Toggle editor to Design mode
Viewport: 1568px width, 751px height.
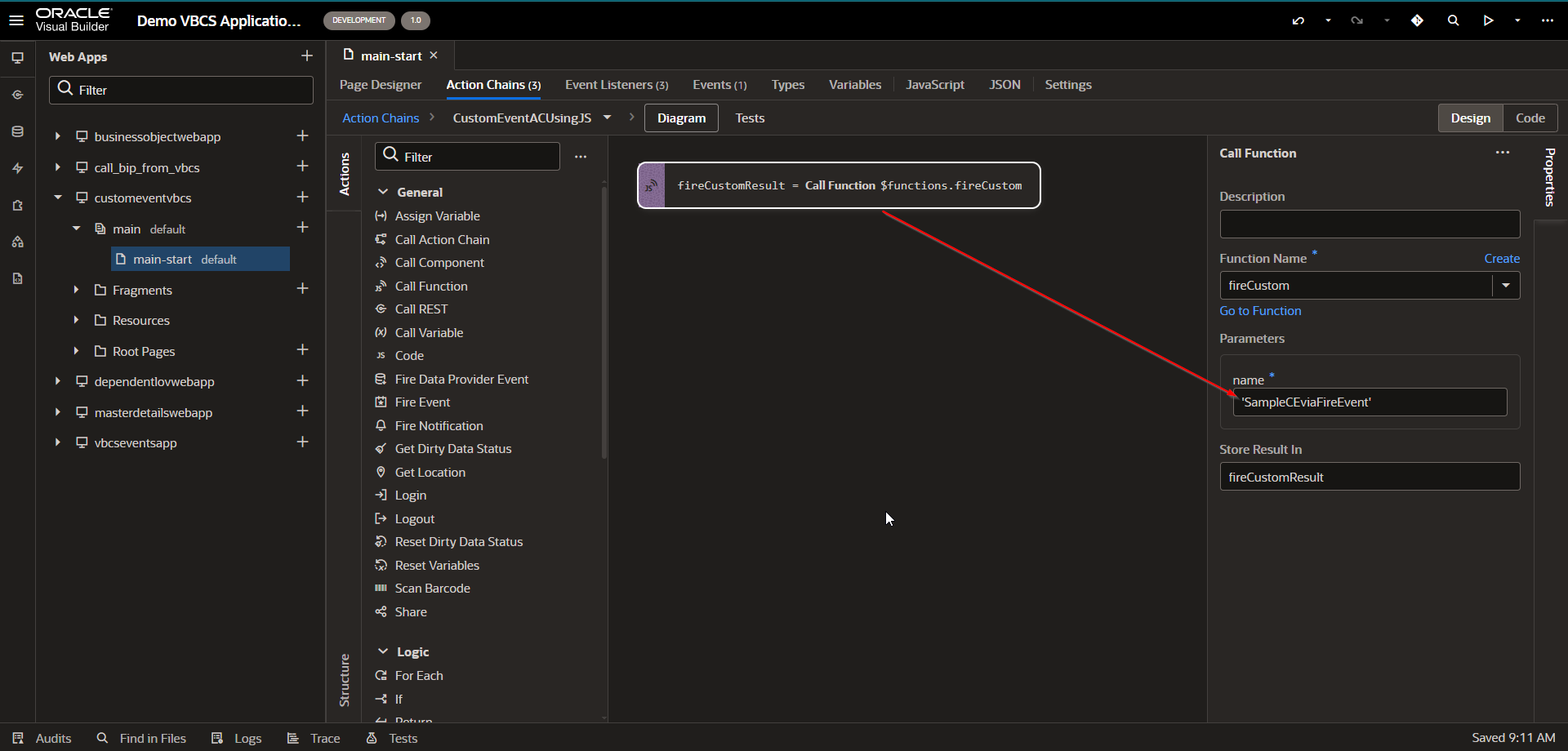(1471, 118)
